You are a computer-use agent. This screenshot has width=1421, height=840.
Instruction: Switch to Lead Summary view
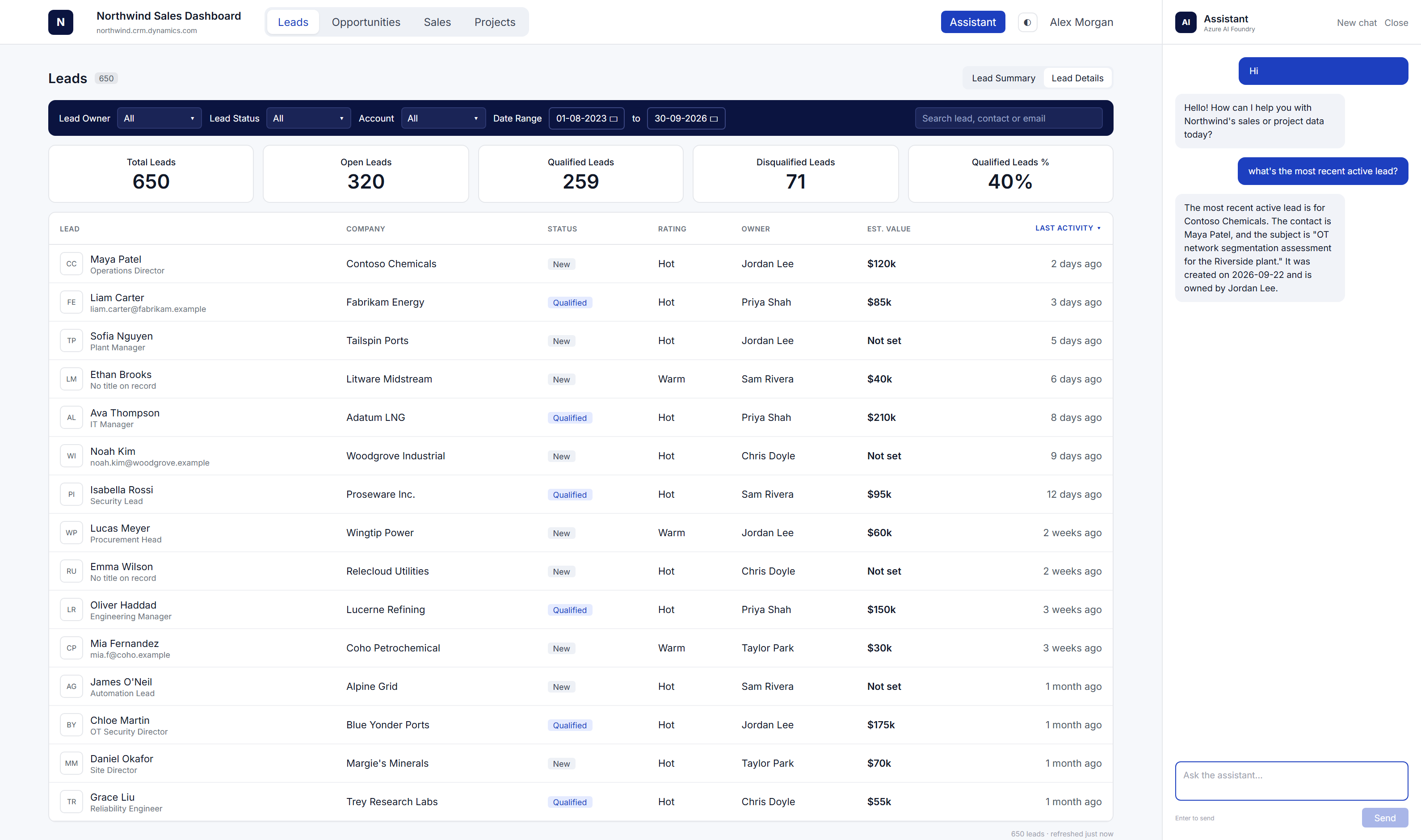tap(1003, 78)
